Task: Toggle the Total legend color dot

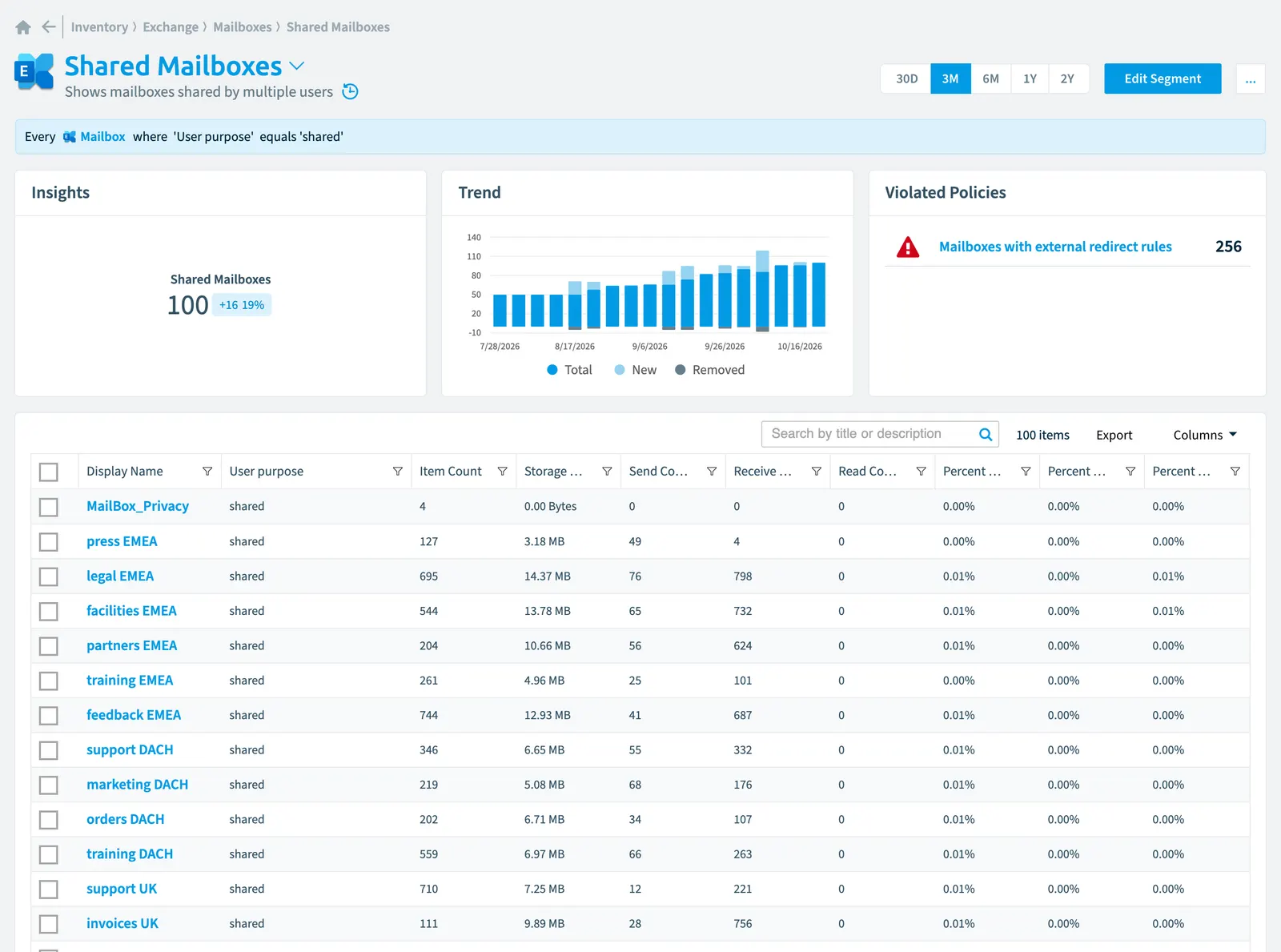Action: pyautogui.click(x=552, y=370)
